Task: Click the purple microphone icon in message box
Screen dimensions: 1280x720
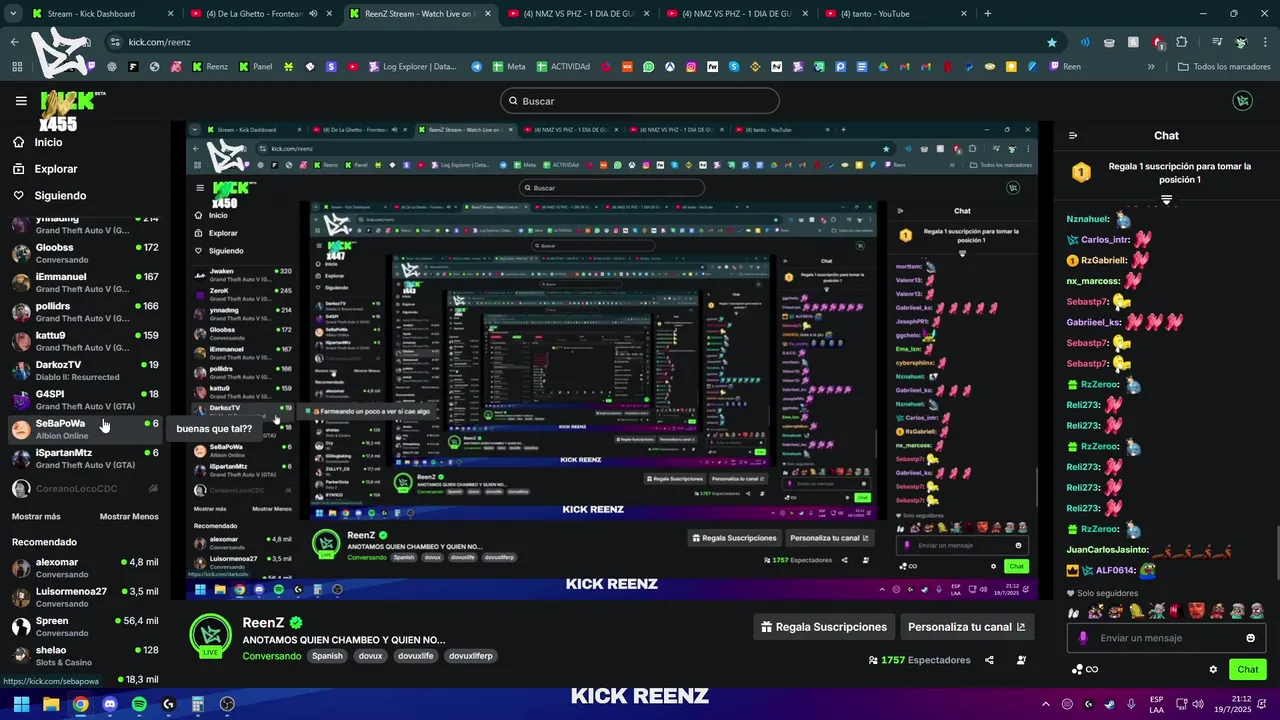Action: 1083,638
